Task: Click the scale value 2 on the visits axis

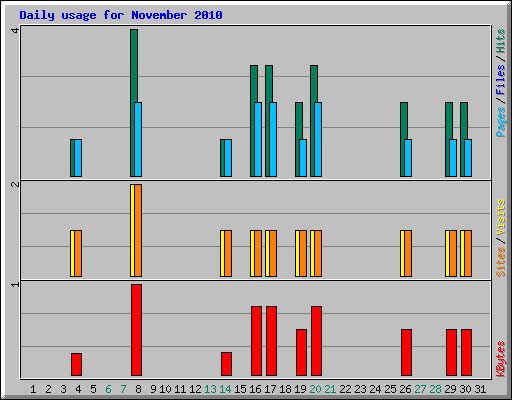Action: (x=15, y=185)
